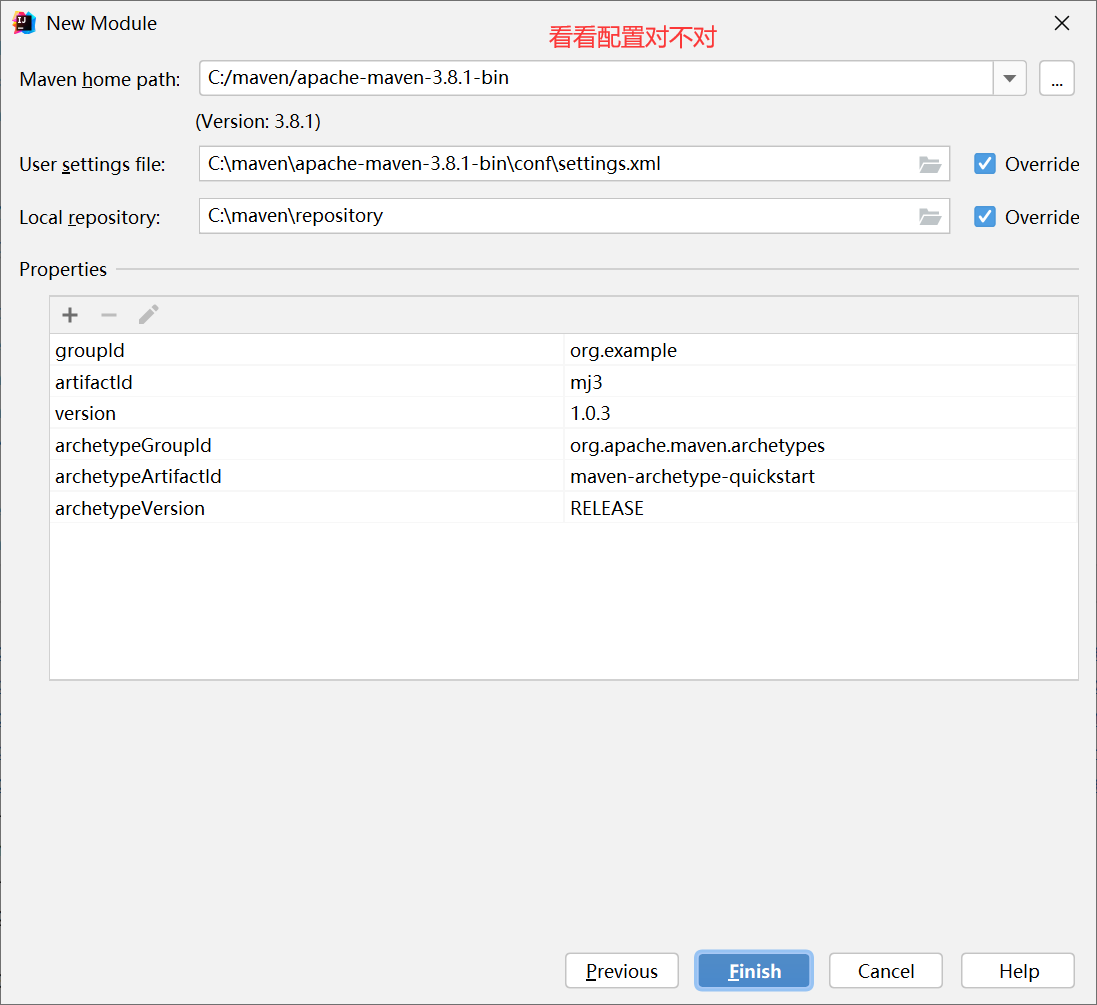Open folder browser for Local repository
Screen dimensions: 1097x1005
tap(929, 217)
